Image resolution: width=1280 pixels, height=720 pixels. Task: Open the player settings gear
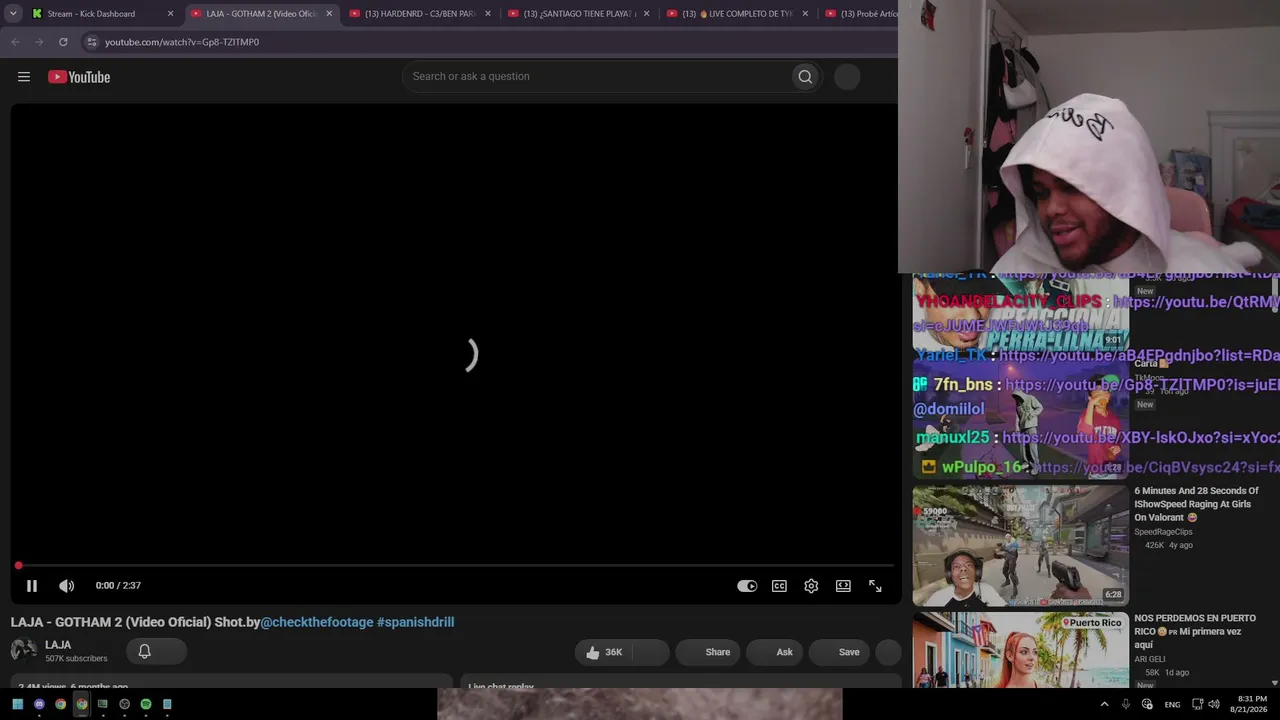[x=811, y=586]
